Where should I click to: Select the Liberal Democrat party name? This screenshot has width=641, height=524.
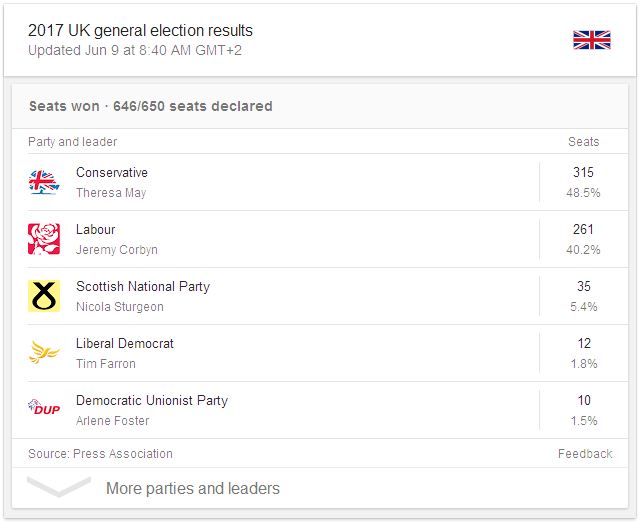pyautogui.click(x=125, y=344)
